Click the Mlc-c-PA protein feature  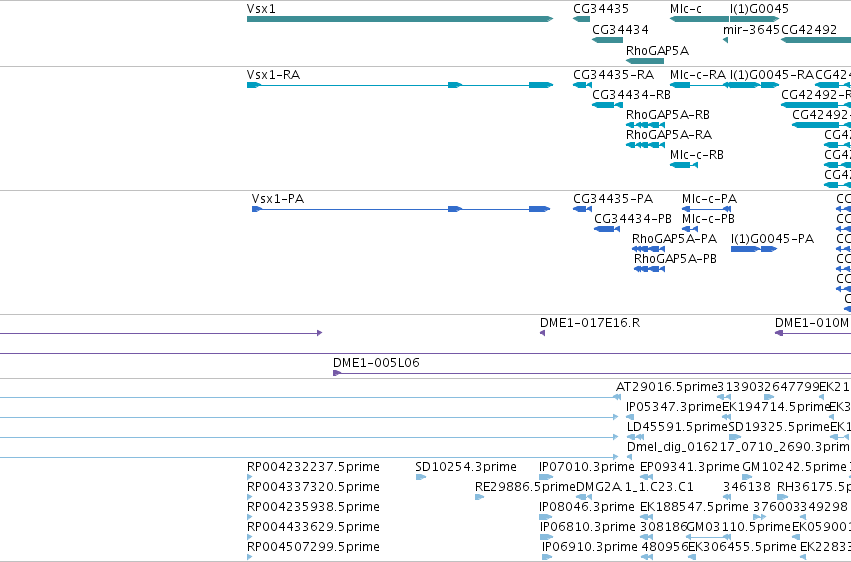[x=706, y=209]
